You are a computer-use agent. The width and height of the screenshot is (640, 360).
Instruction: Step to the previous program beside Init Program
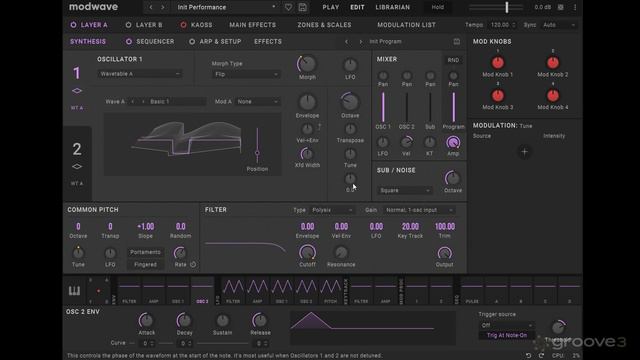coord(347,42)
